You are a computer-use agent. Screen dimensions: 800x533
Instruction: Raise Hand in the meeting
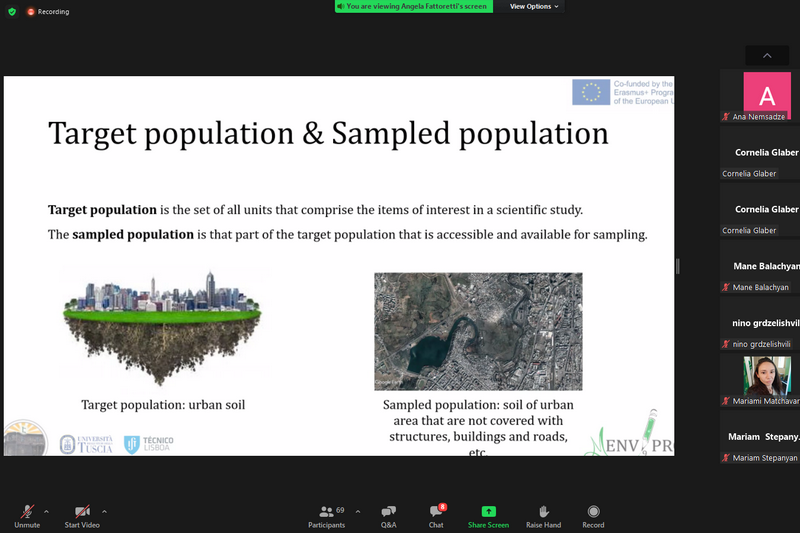coord(543,516)
